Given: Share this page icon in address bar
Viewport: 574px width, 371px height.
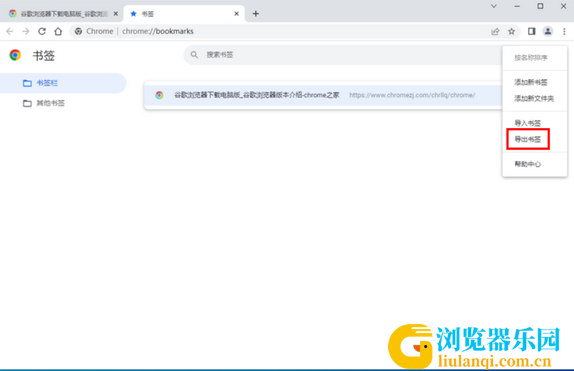Looking at the screenshot, I should coord(495,31).
